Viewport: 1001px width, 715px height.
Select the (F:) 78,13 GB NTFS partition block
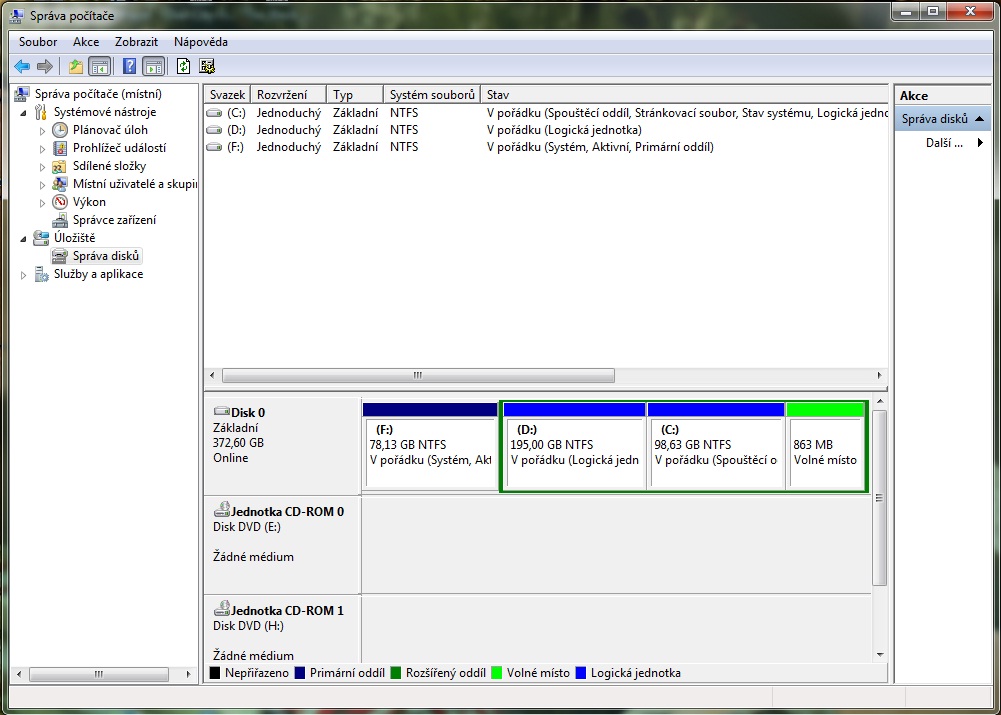coord(430,446)
